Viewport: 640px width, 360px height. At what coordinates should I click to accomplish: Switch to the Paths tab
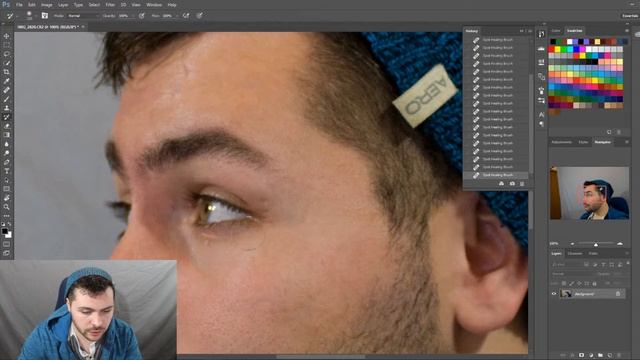pyautogui.click(x=593, y=253)
